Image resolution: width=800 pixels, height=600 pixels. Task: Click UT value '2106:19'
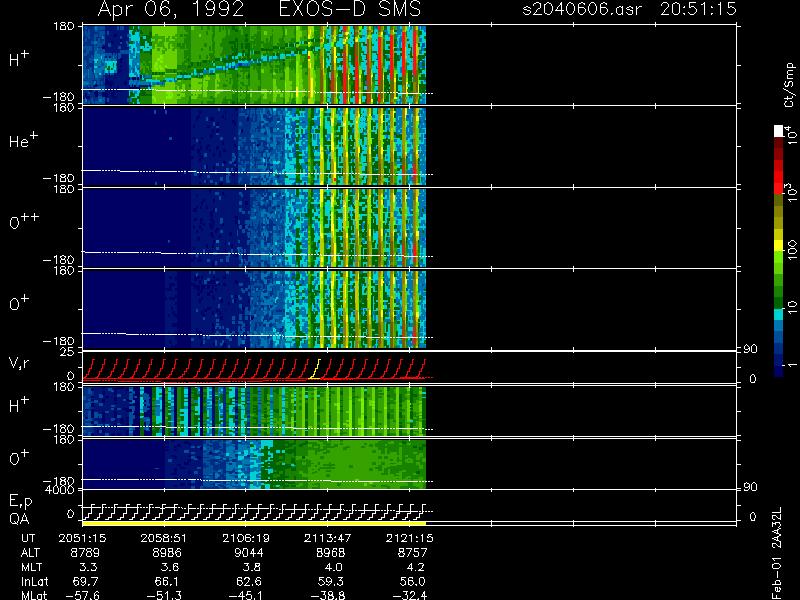coord(245,538)
